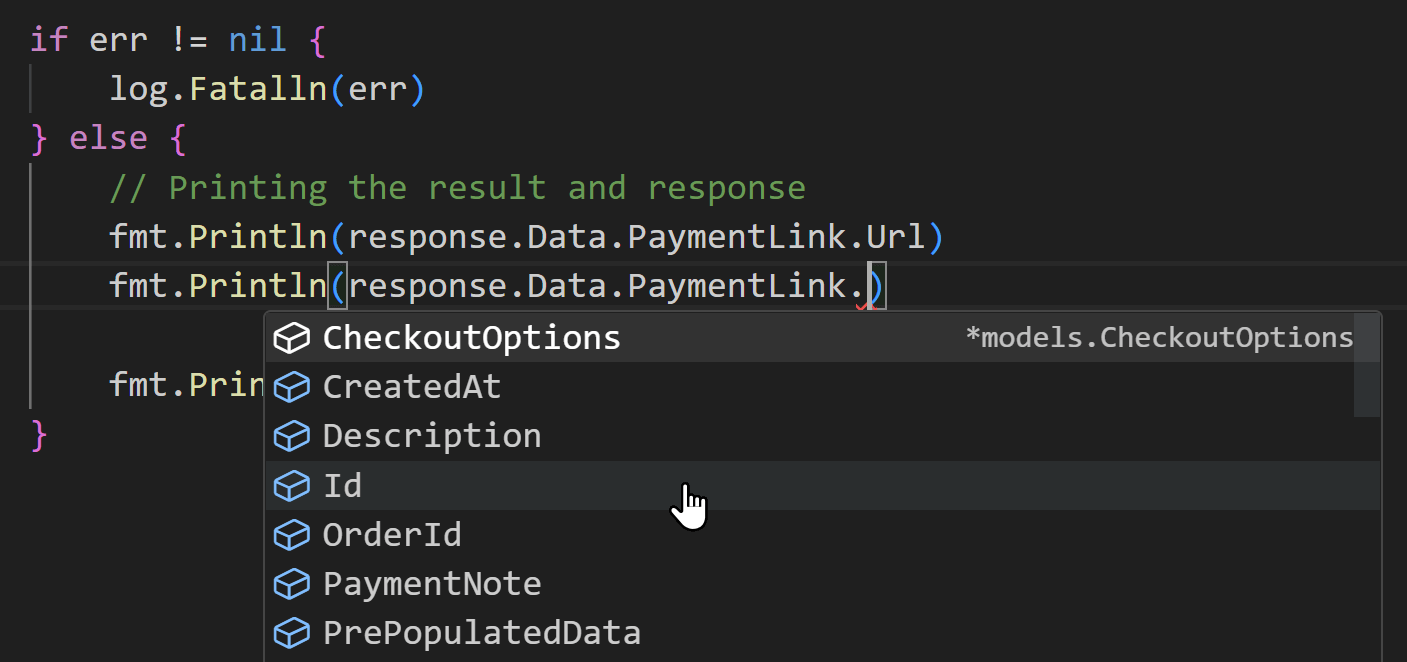Viewport: 1407px width, 662px height.
Task: Click the field icon next to CreatedAt
Action: coord(291,386)
